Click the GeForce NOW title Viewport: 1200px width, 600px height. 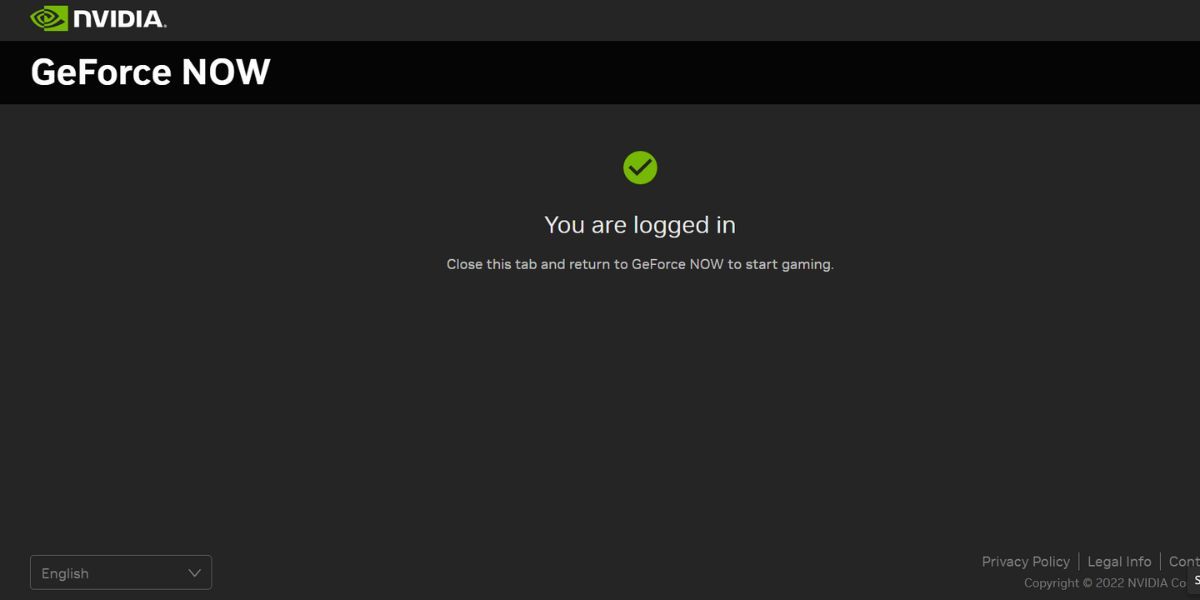[x=150, y=72]
